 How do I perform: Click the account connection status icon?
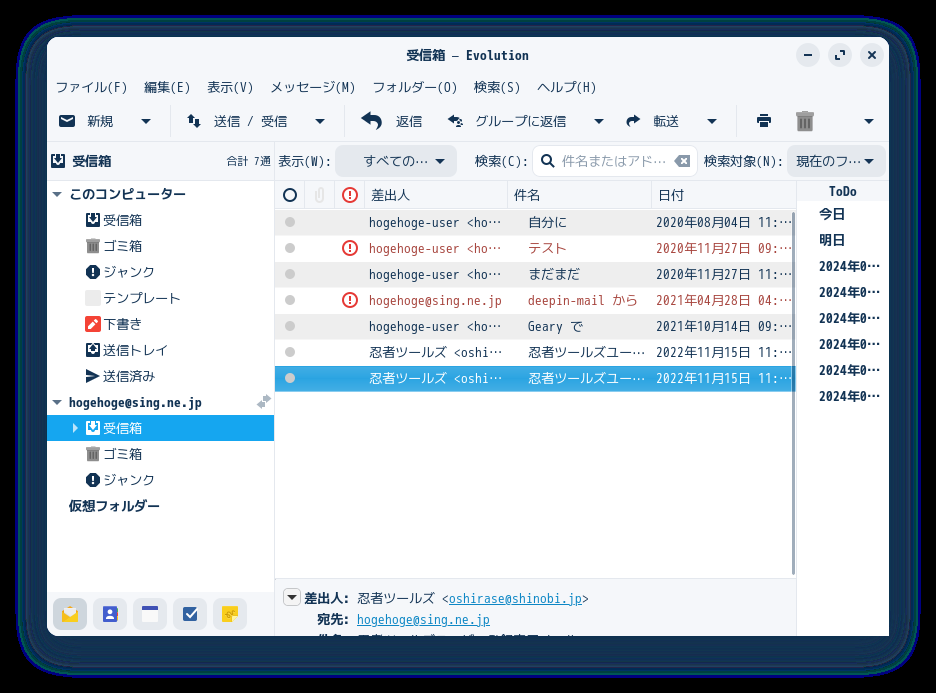pyautogui.click(x=263, y=402)
